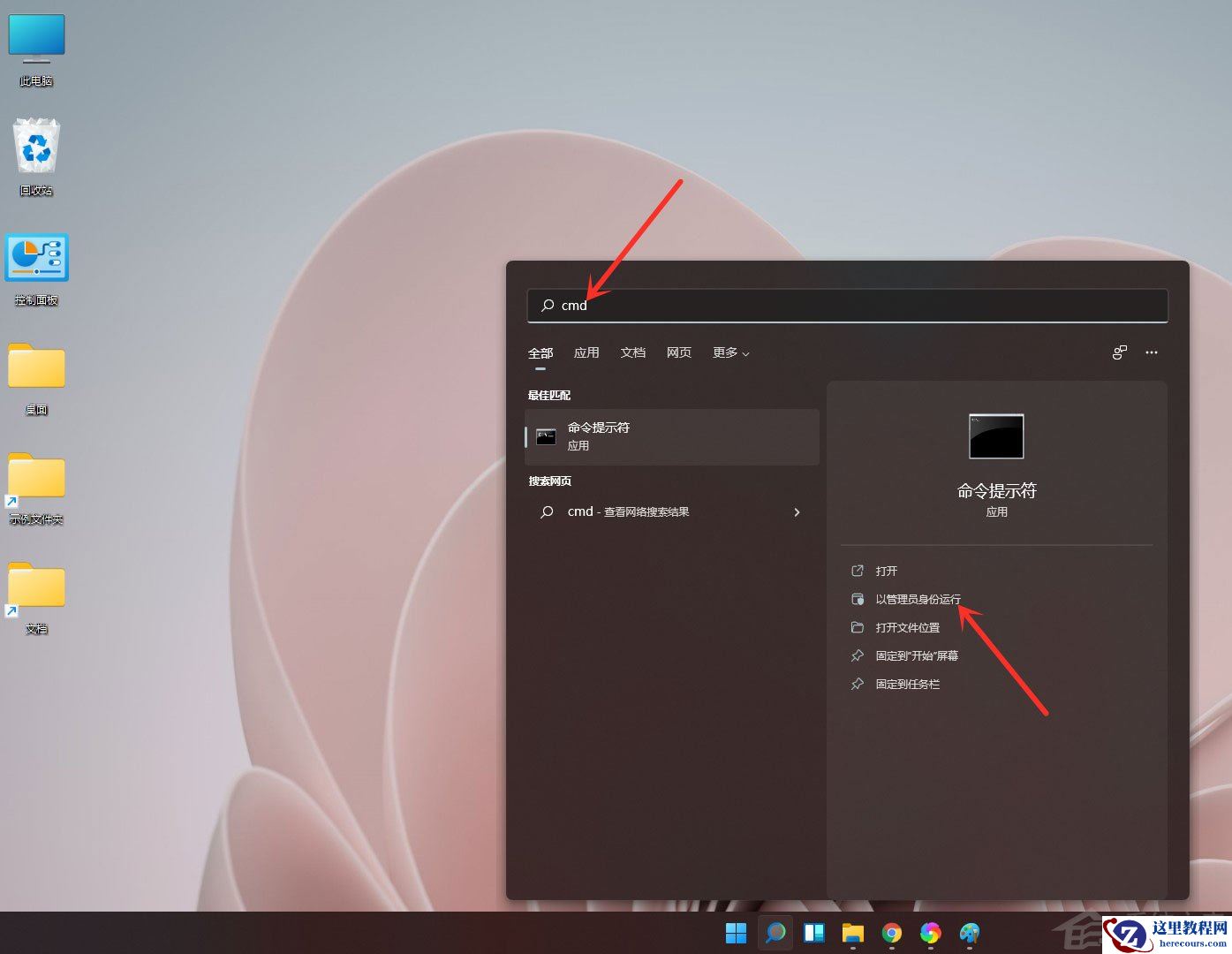Viewport: 1232px width, 954px height.
Task: Open the search options ellipsis menu
Action: pos(1152,352)
